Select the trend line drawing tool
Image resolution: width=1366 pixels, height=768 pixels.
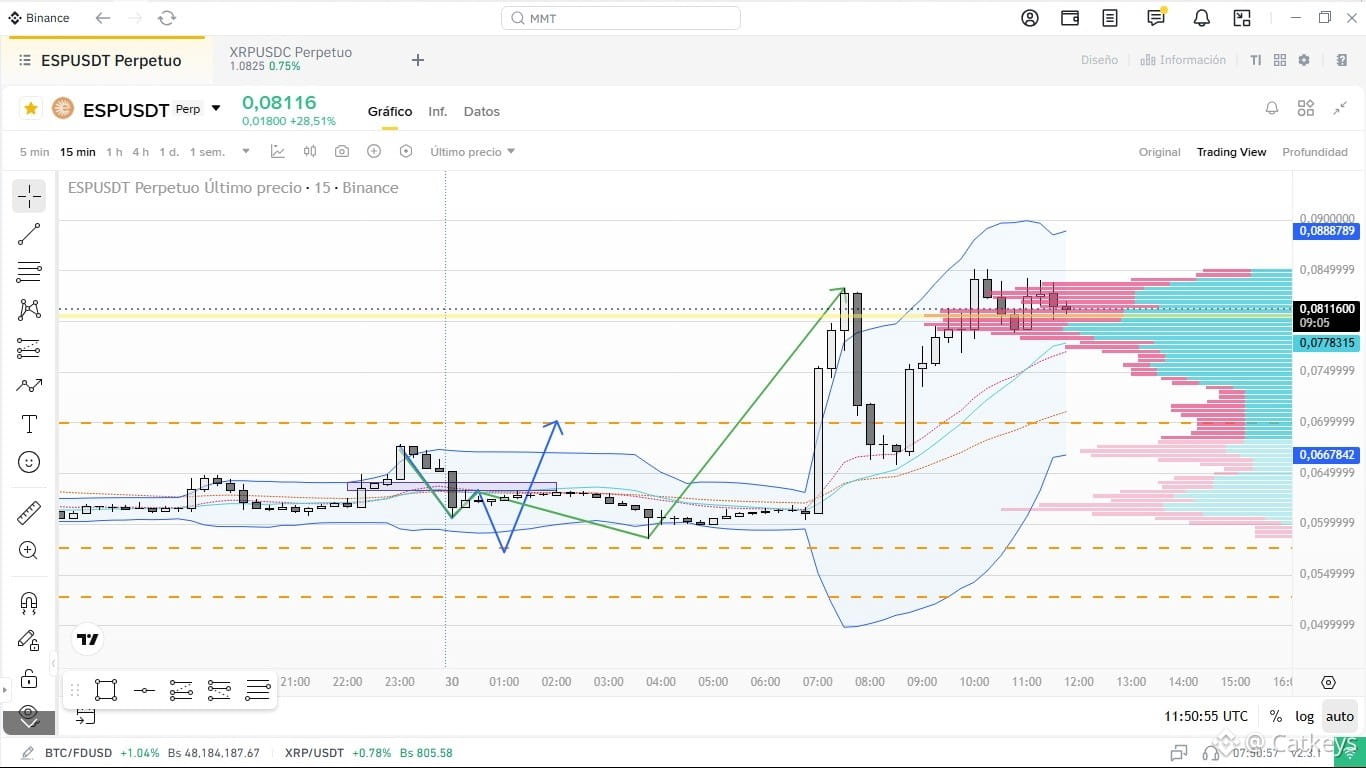point(29,234)
